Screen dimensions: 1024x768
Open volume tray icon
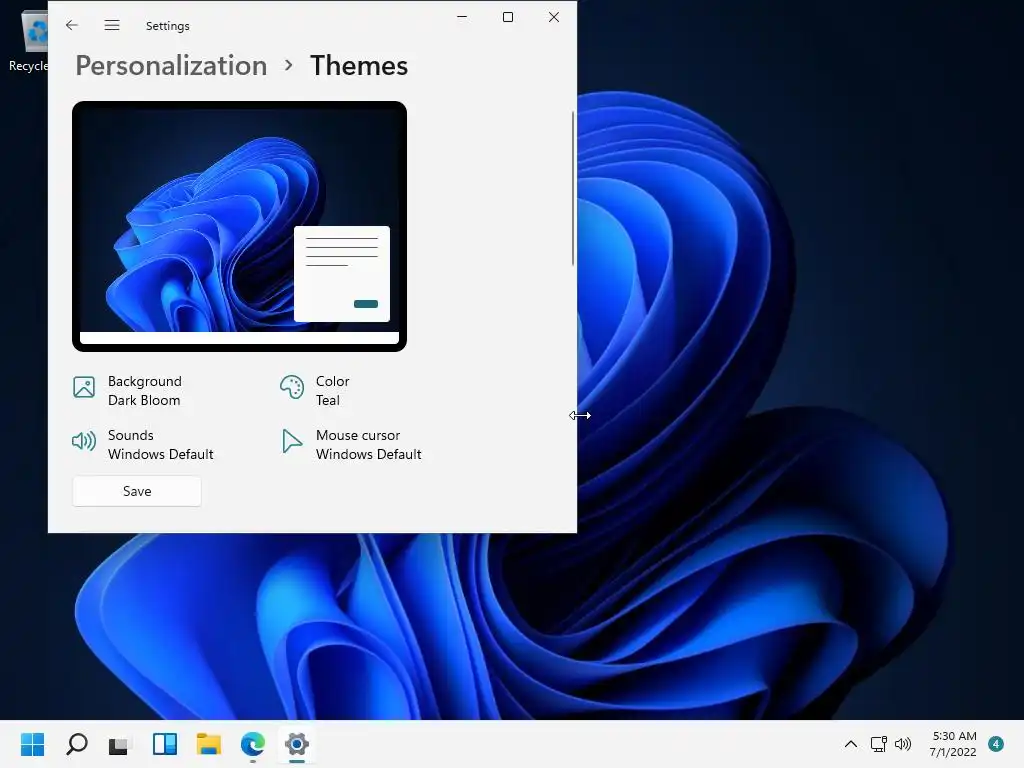pyautogui.click(x=903, y=744)
